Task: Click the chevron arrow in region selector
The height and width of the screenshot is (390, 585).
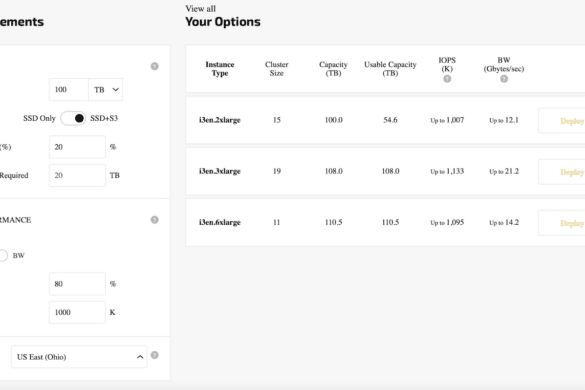Action: 140,357
